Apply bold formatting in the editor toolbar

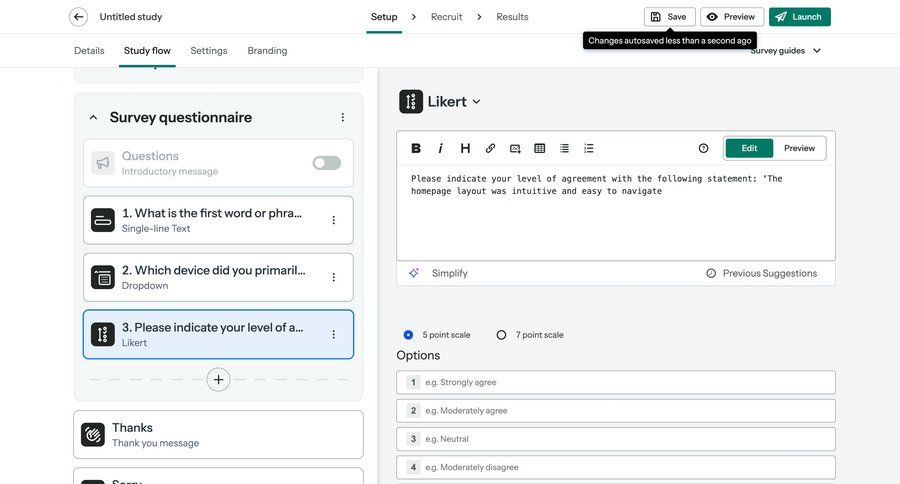[416, 148]
